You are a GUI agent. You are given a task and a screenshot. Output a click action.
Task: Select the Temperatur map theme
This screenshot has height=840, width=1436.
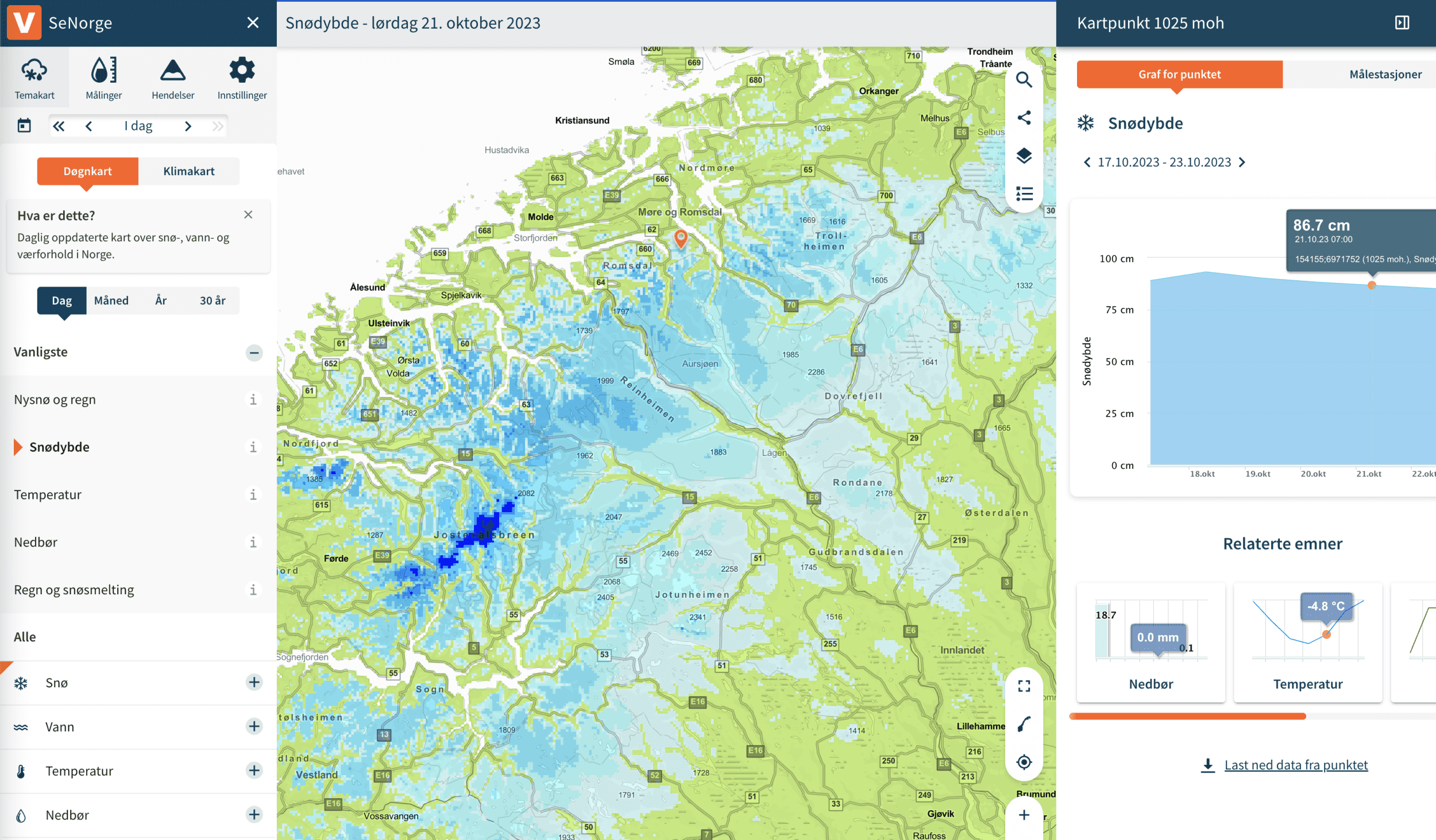48,494
